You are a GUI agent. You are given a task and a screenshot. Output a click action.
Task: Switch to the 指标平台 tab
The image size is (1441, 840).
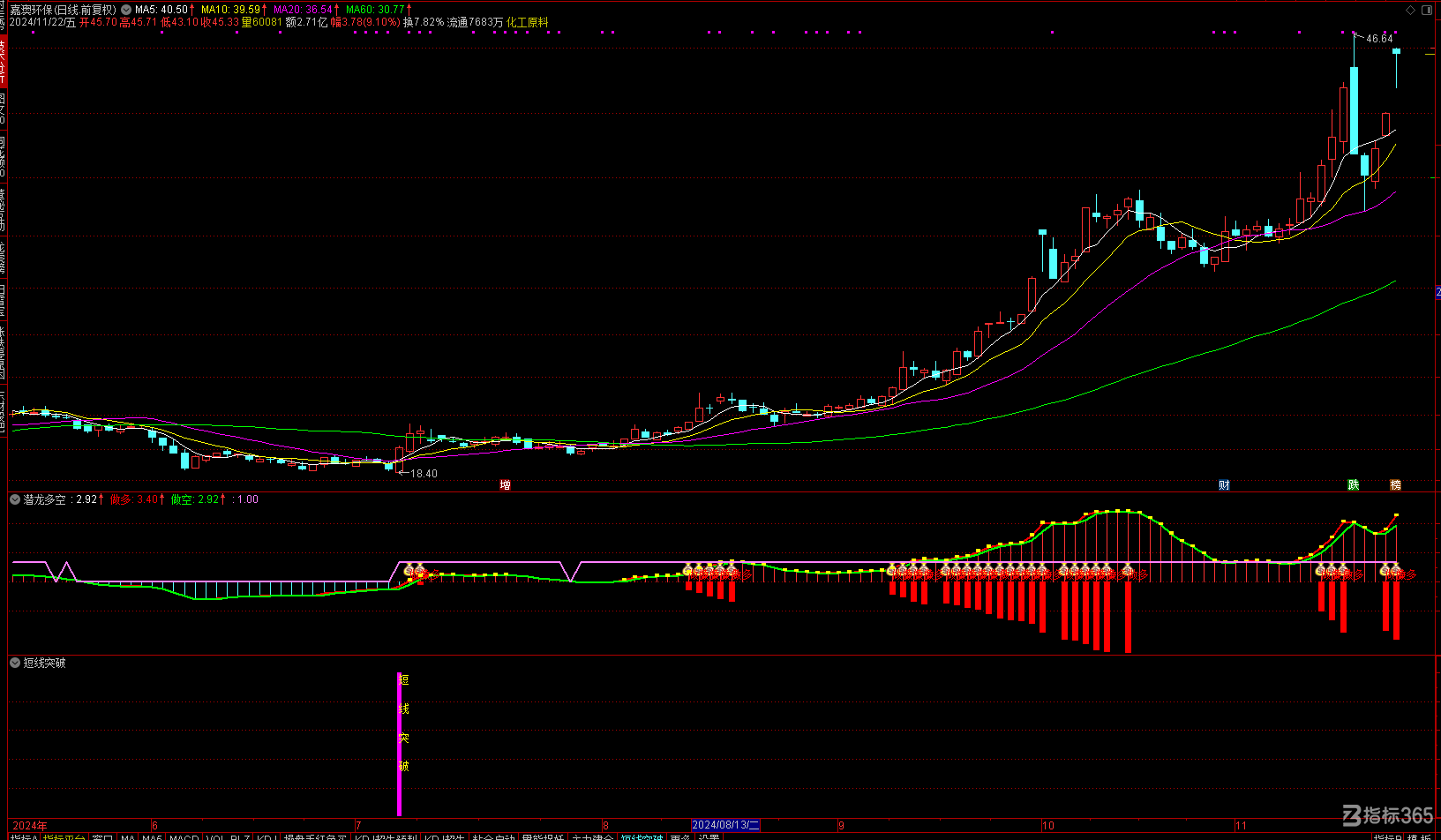[64, 837]
